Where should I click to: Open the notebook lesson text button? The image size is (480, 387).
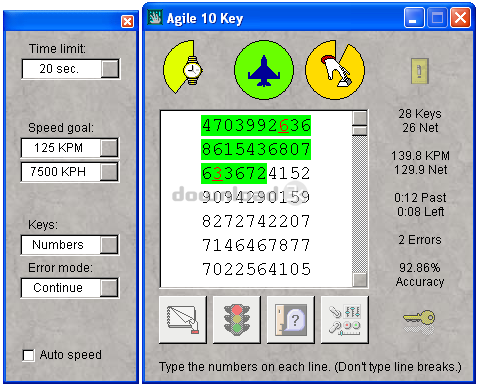pos(183,320)
